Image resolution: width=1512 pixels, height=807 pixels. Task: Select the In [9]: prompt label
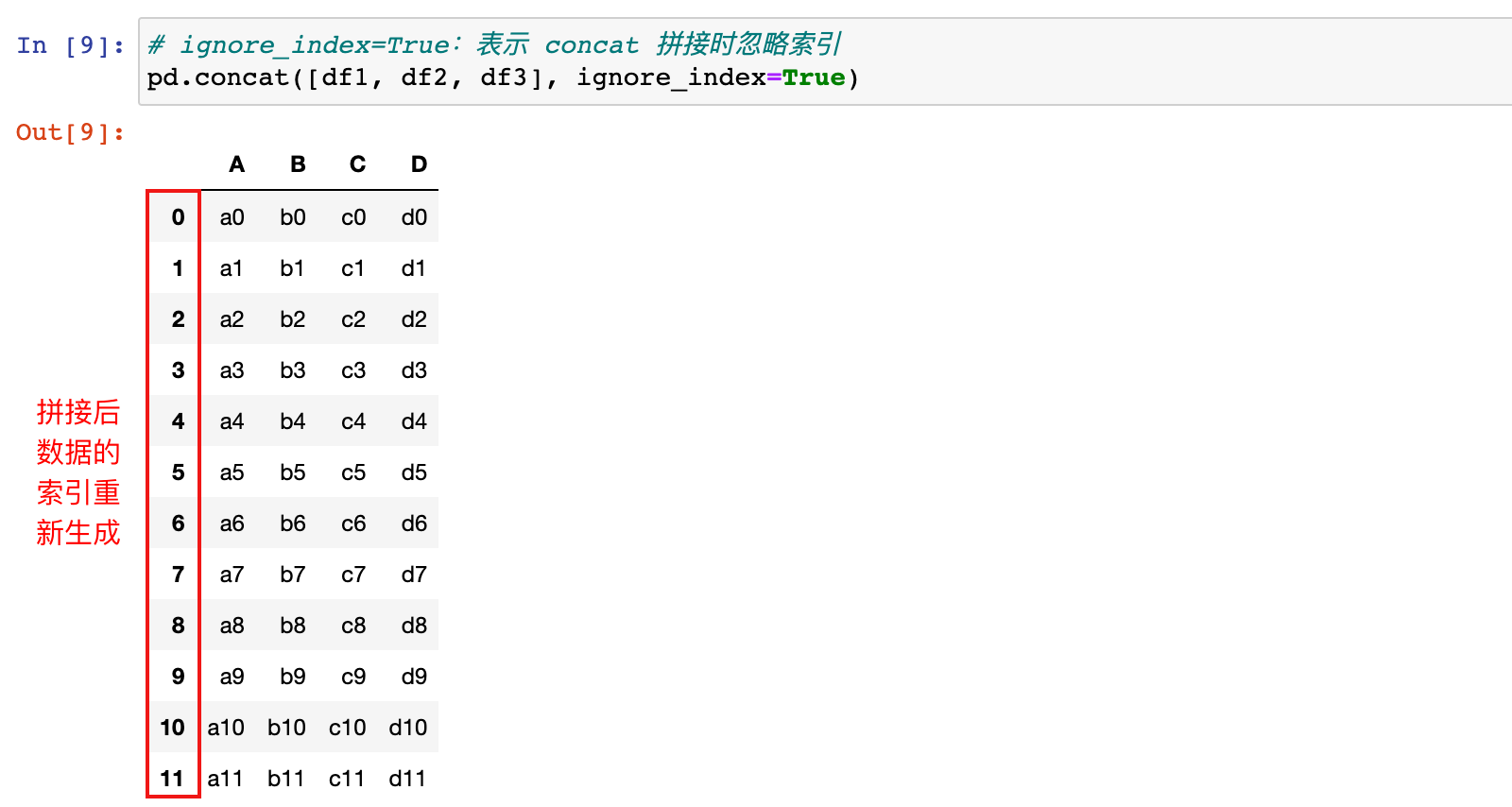(71, 45)
